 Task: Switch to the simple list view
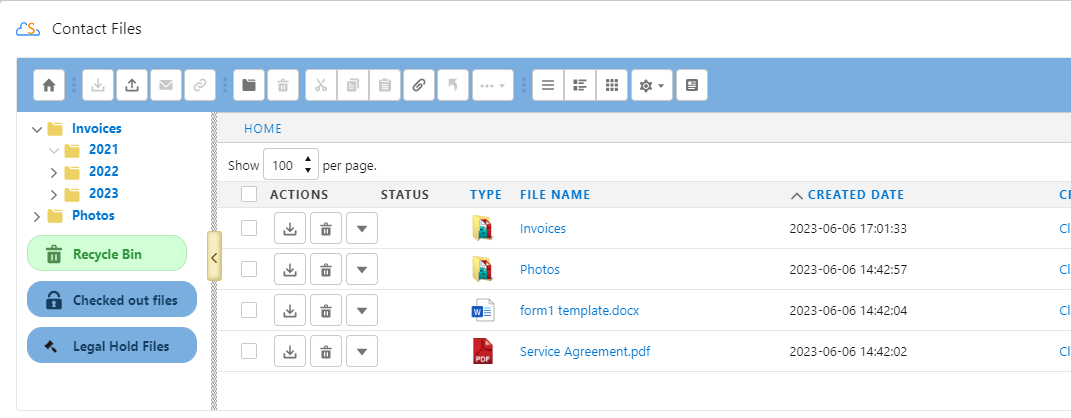(x=547, y=86)
